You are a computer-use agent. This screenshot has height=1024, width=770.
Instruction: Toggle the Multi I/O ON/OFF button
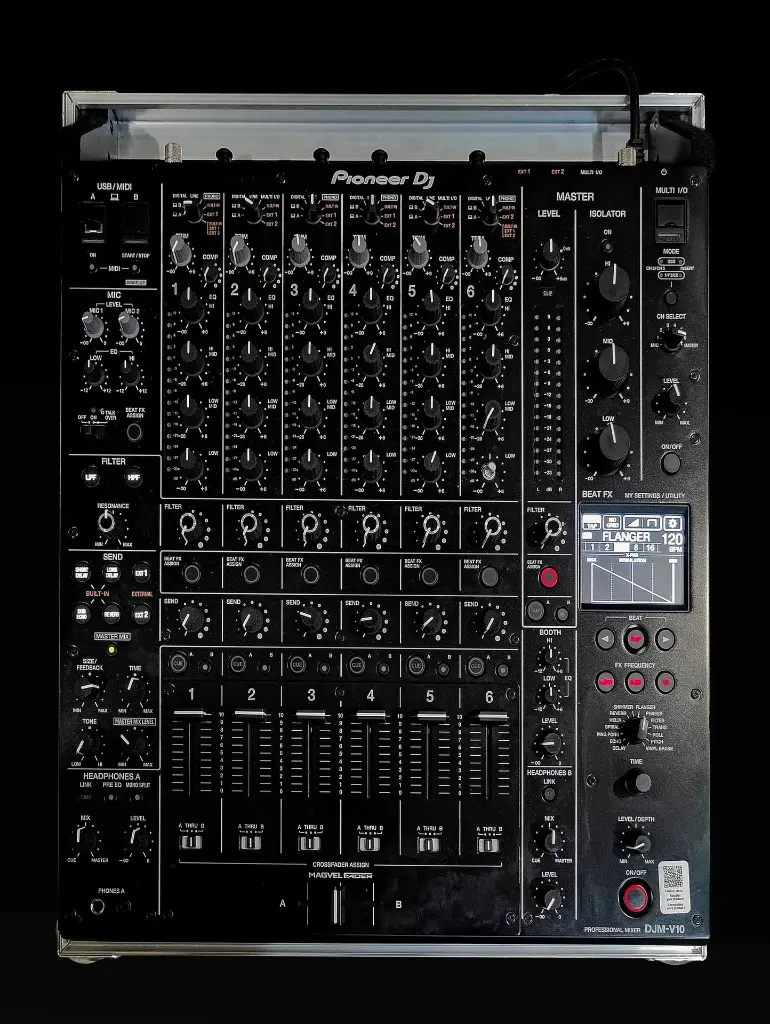point(671,462)
